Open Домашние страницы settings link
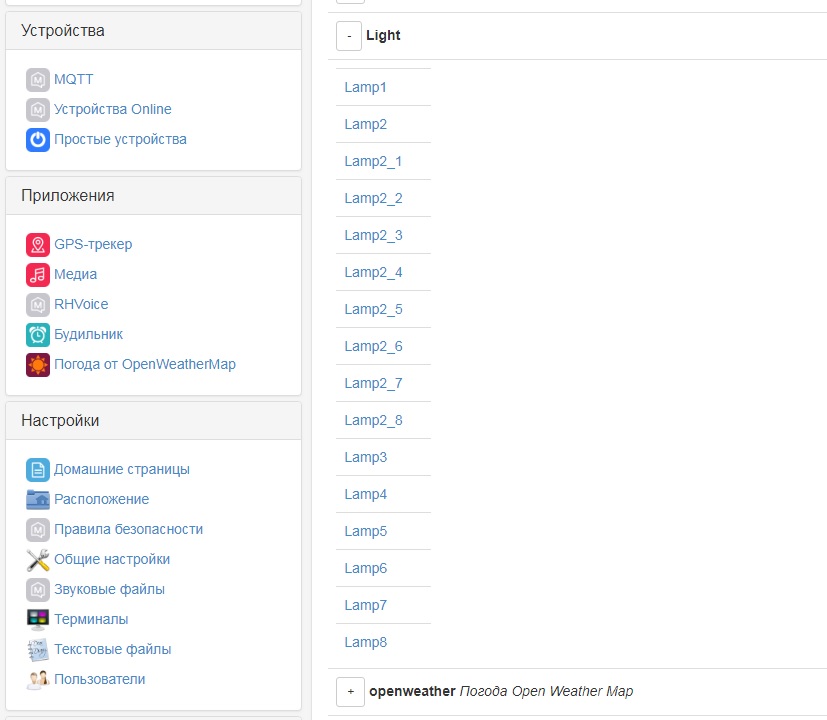The image size is (827, 720). pyautogui.click(x=122, y=469)
